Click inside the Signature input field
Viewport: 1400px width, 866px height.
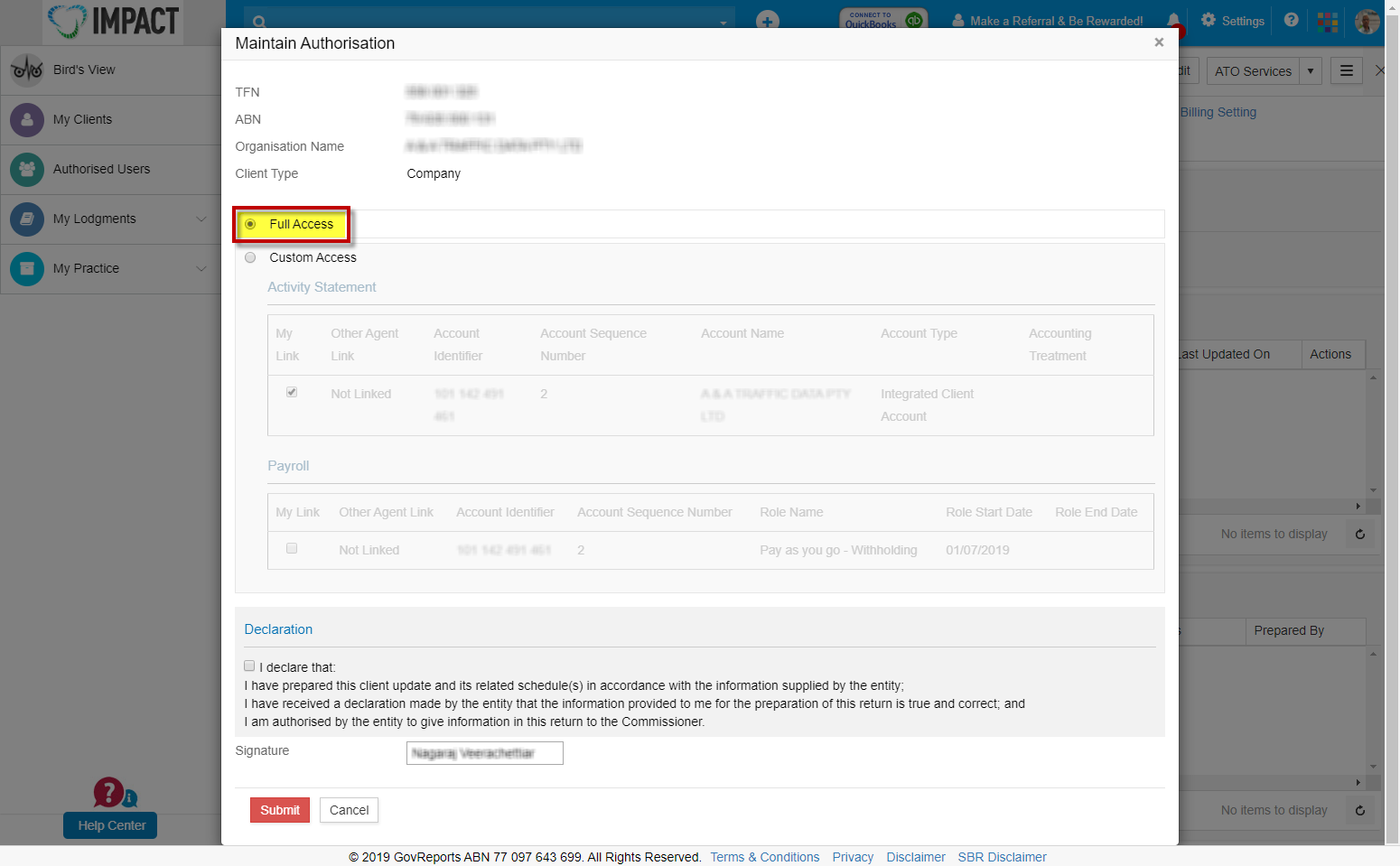click(x=484, y=752)
